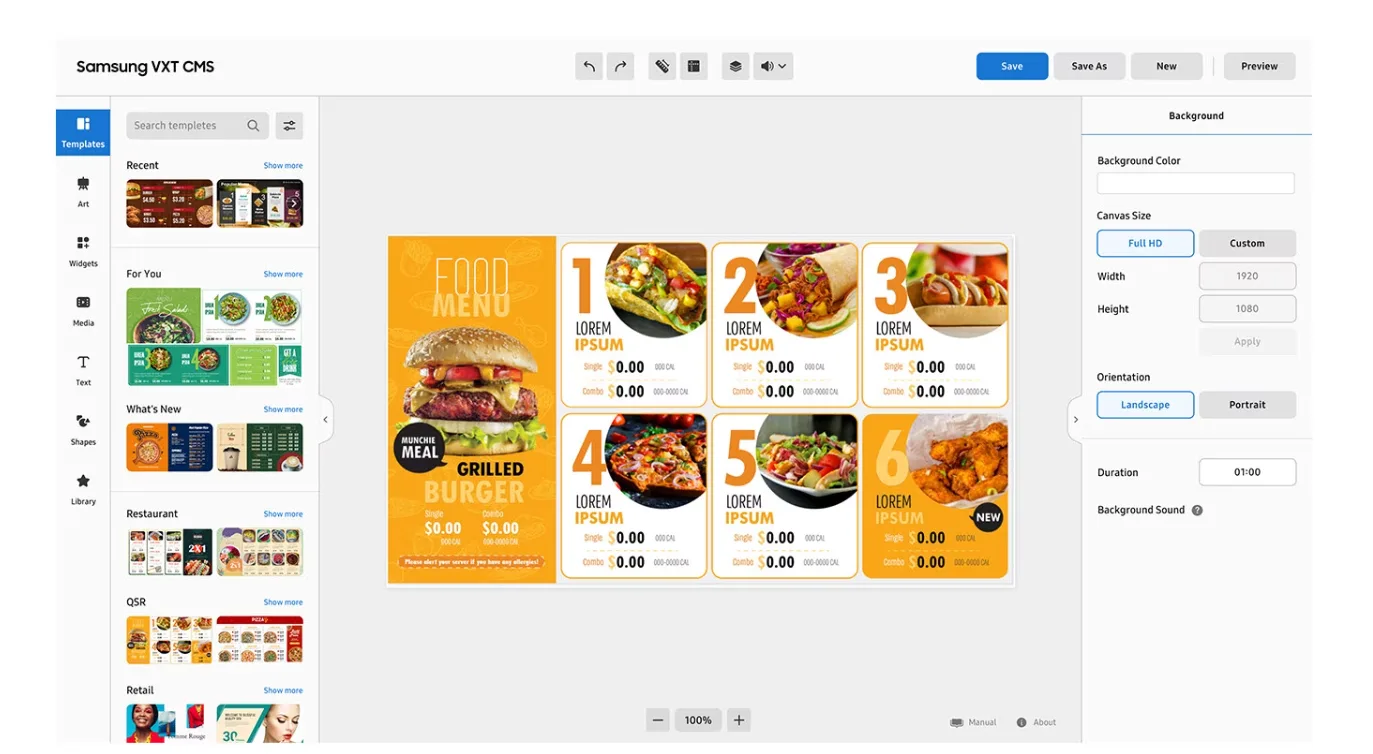
Task: Select Full HD canvas size
Action: (1145, 243)
